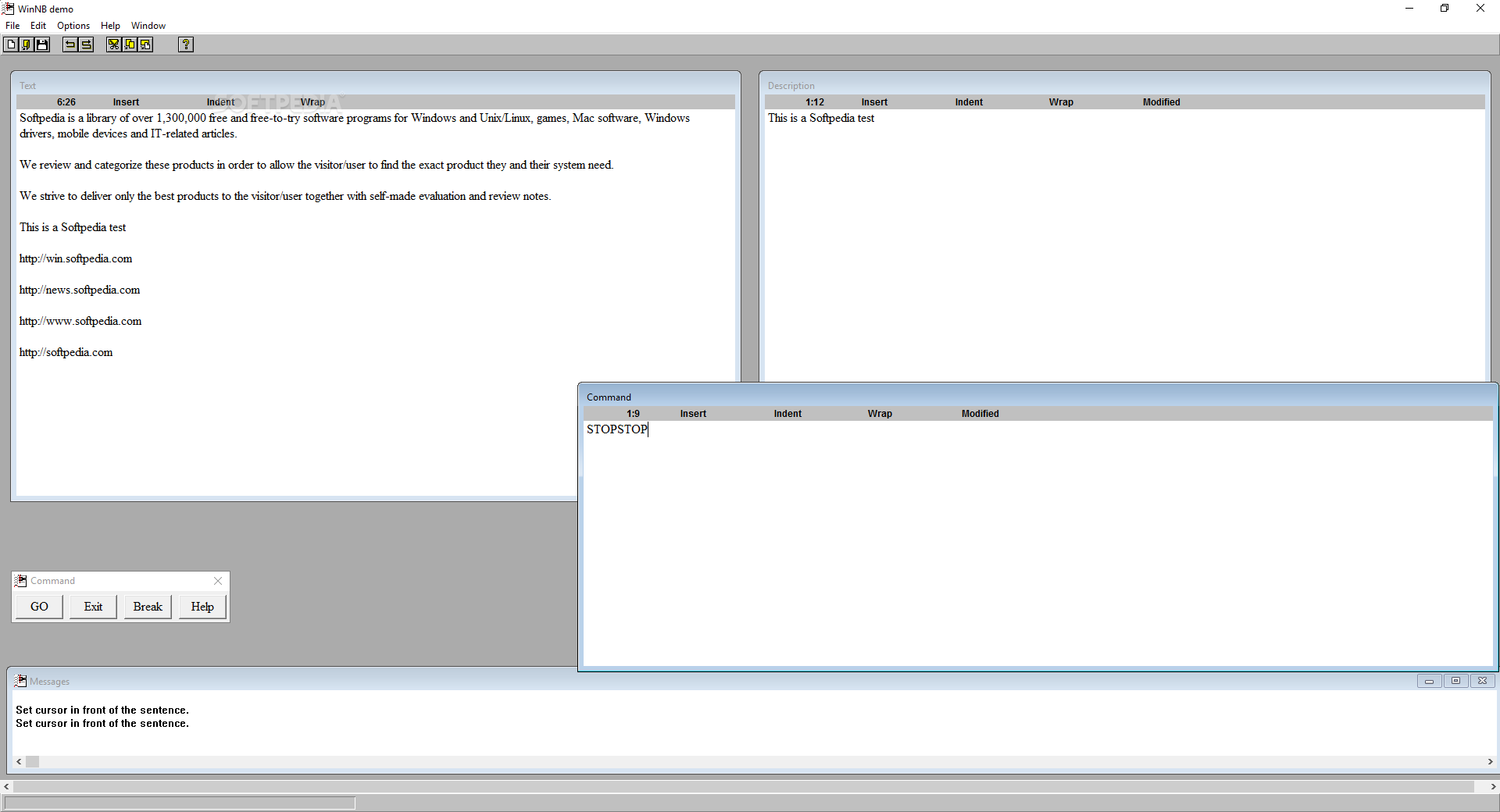Click Messages scrollbar left arrow
Screen dimensions: 1500x812
tap(19, 762)
